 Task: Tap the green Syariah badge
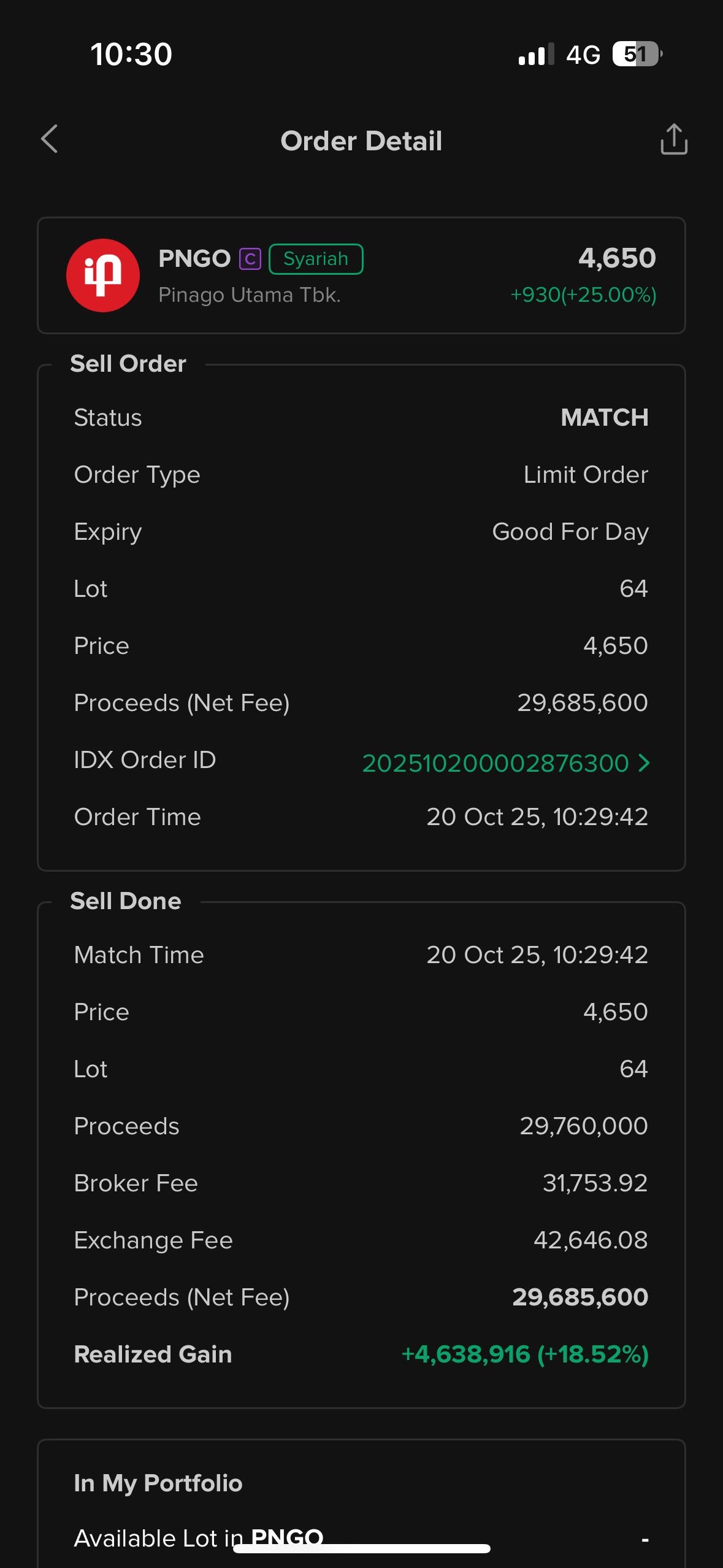click(316, 259)
